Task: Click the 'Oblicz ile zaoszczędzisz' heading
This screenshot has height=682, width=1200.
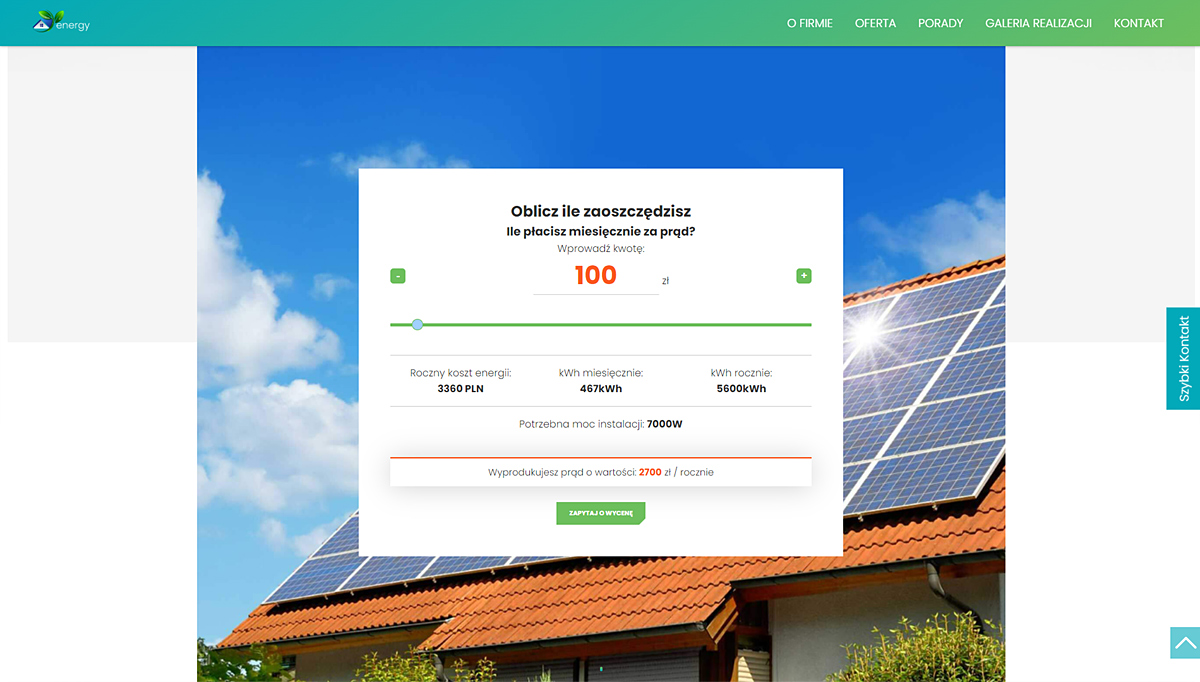Action: pos(600,211)
